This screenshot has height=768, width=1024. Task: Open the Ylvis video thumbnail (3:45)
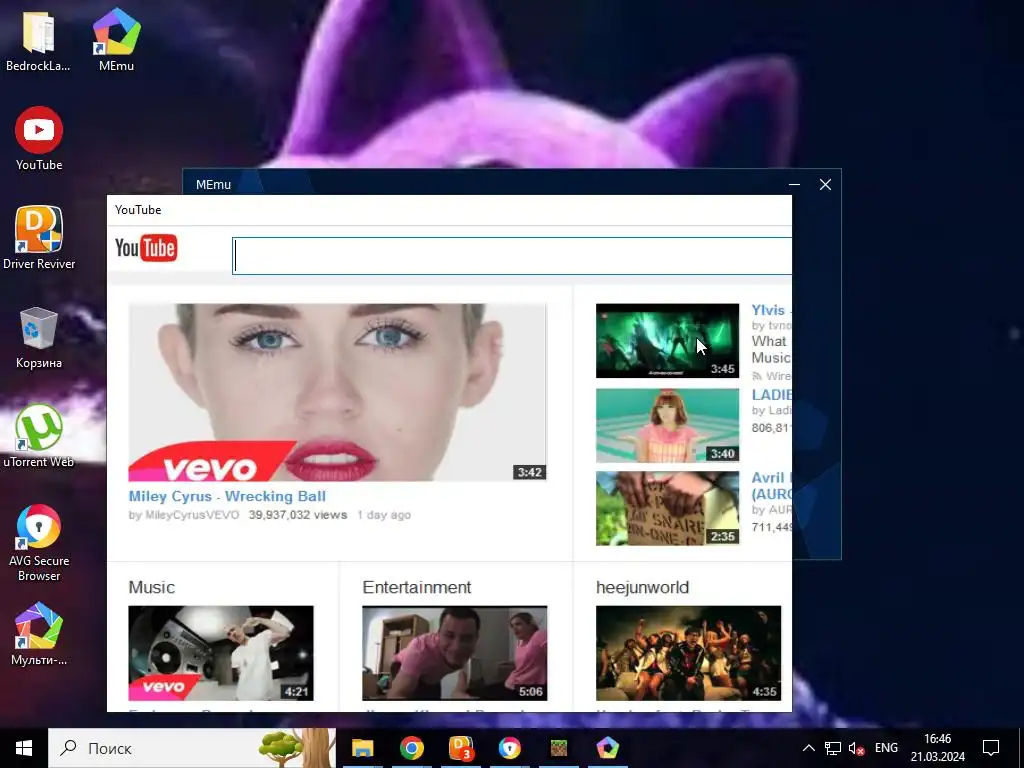point(667,341)
